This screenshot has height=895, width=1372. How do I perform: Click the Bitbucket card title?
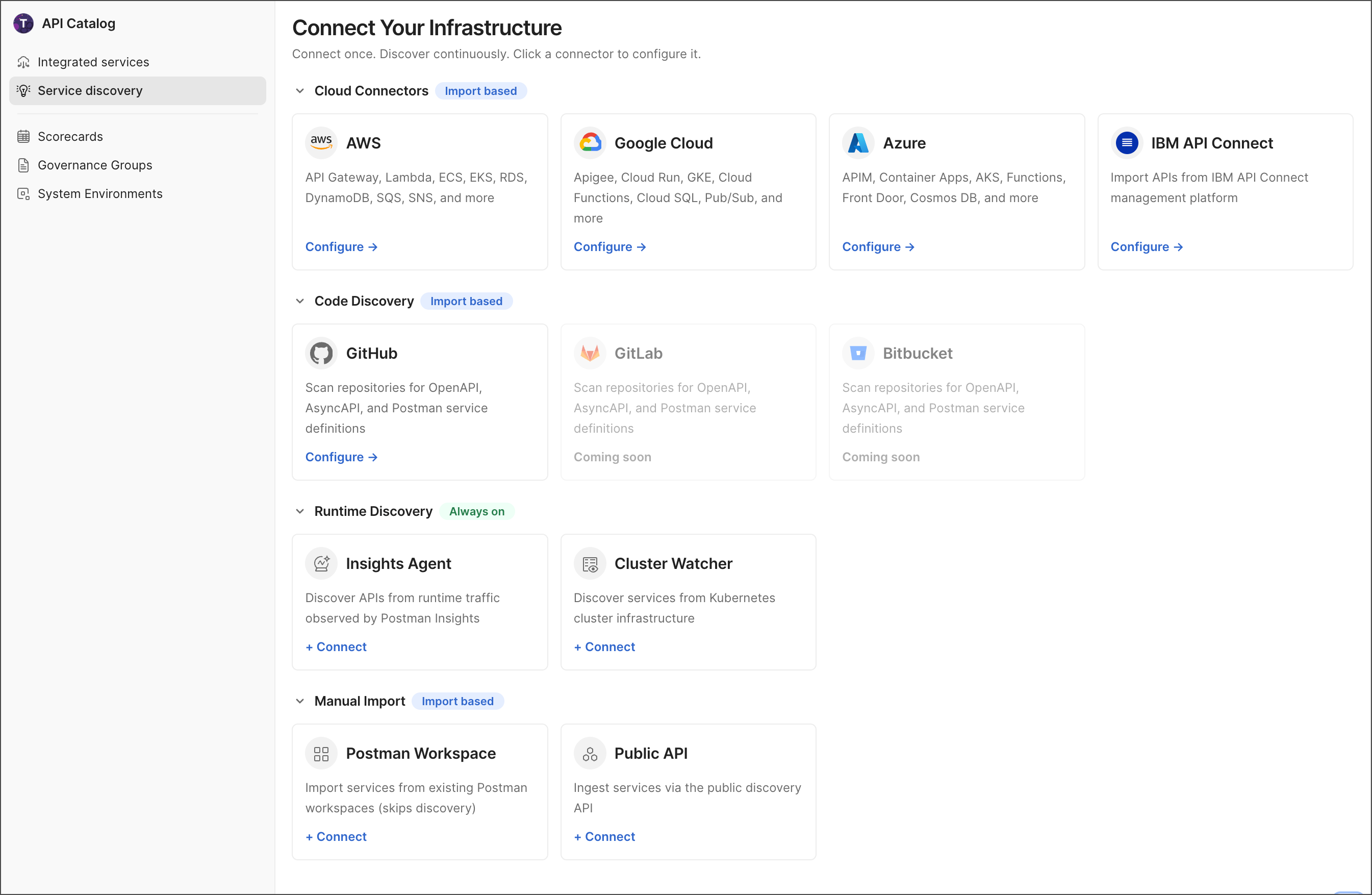[x=918, y=353]
